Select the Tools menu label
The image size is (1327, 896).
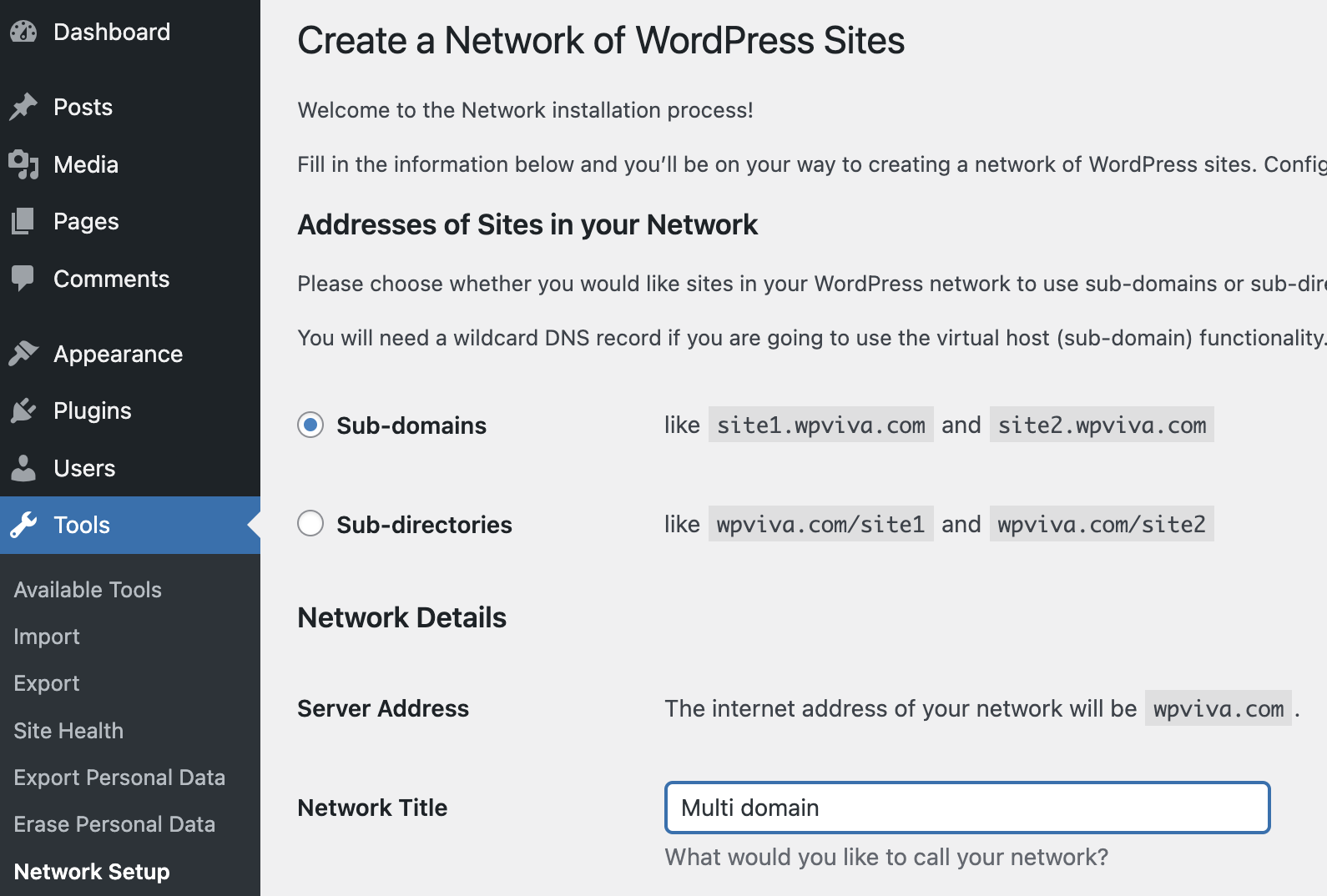point(82,525)
